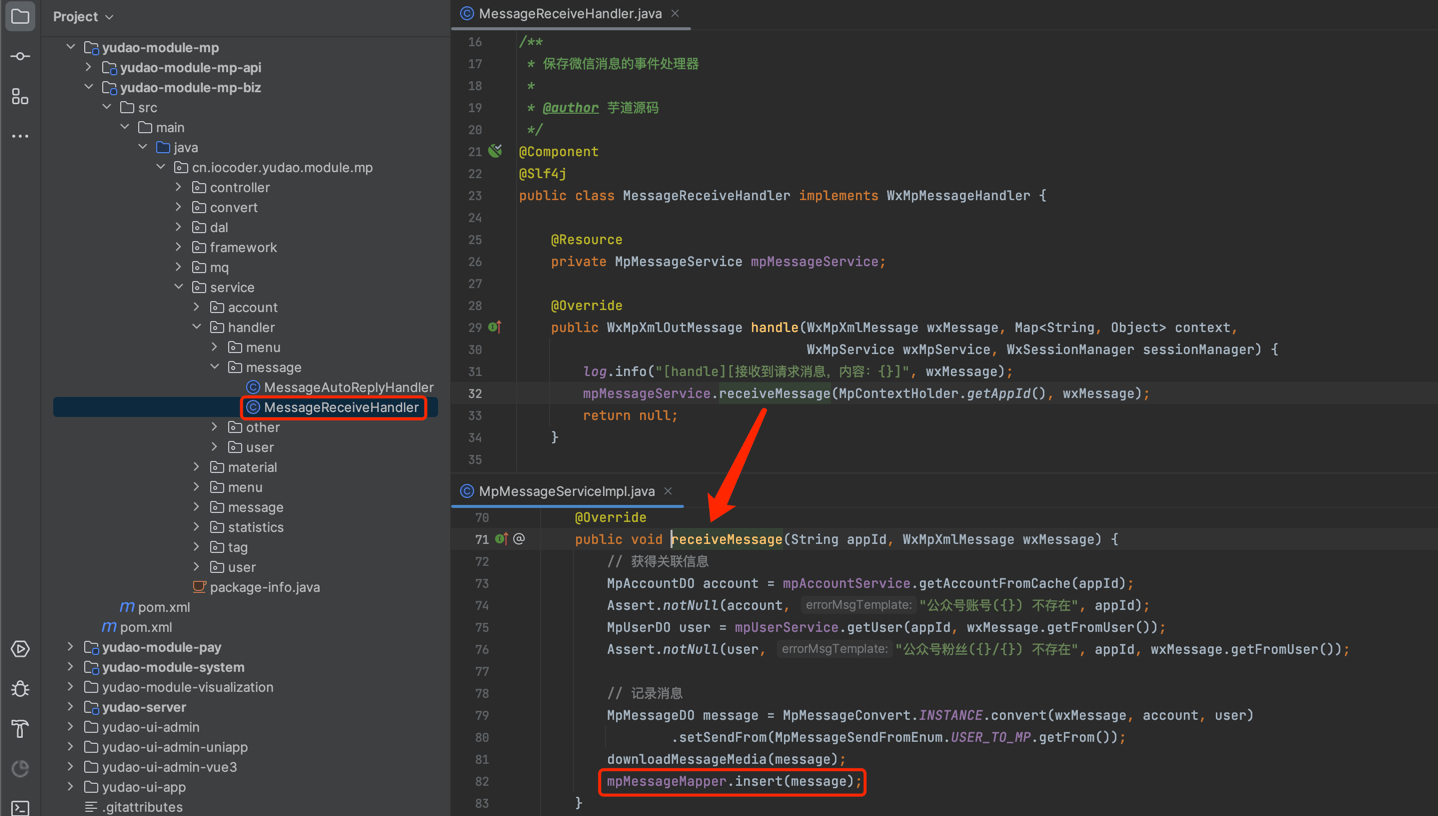1438x816 pixels.
Task: Click the Spring bean gutter icon at line 21
Action: coord(495,152)
